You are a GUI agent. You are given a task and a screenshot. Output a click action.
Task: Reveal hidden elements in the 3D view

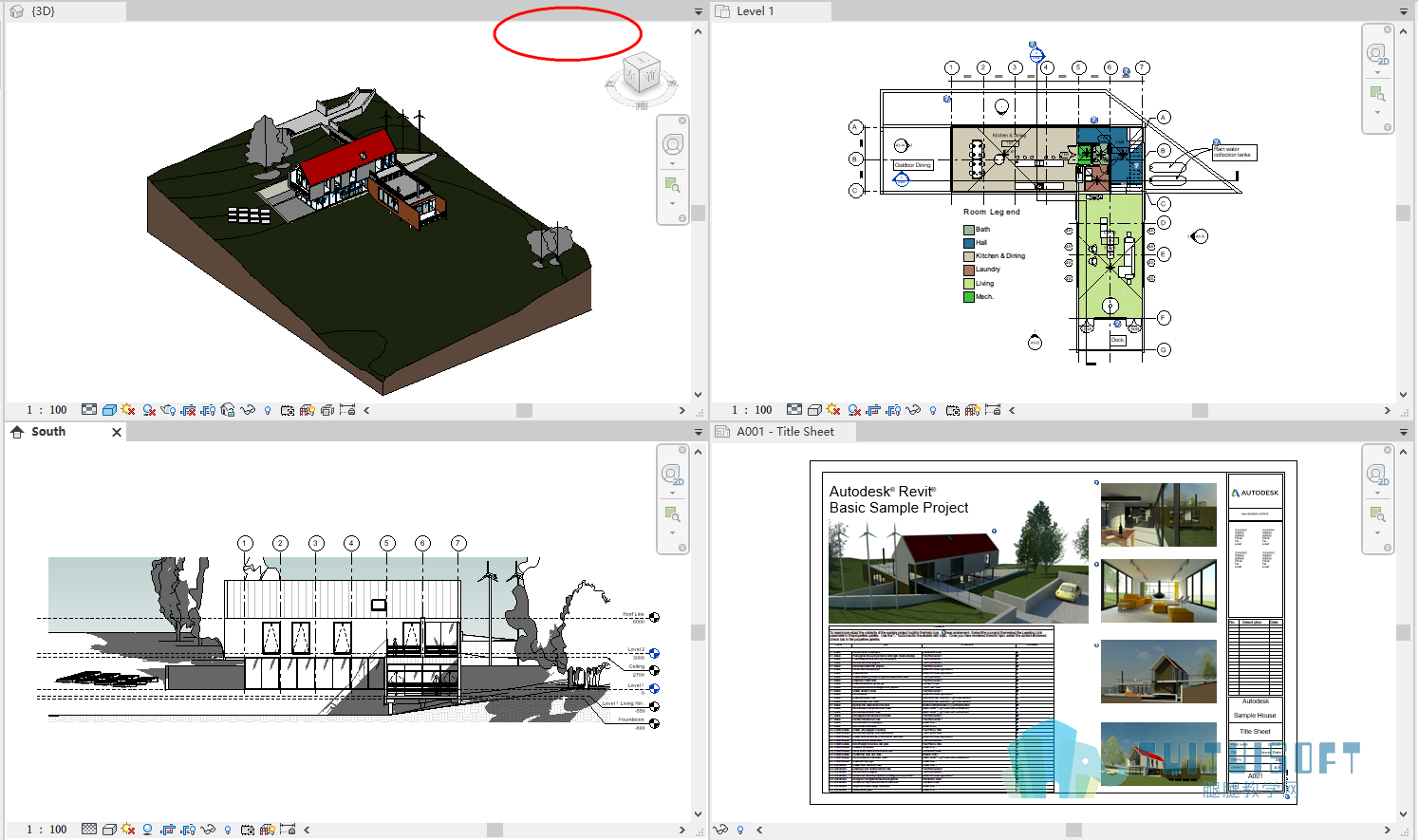(268, 410)
